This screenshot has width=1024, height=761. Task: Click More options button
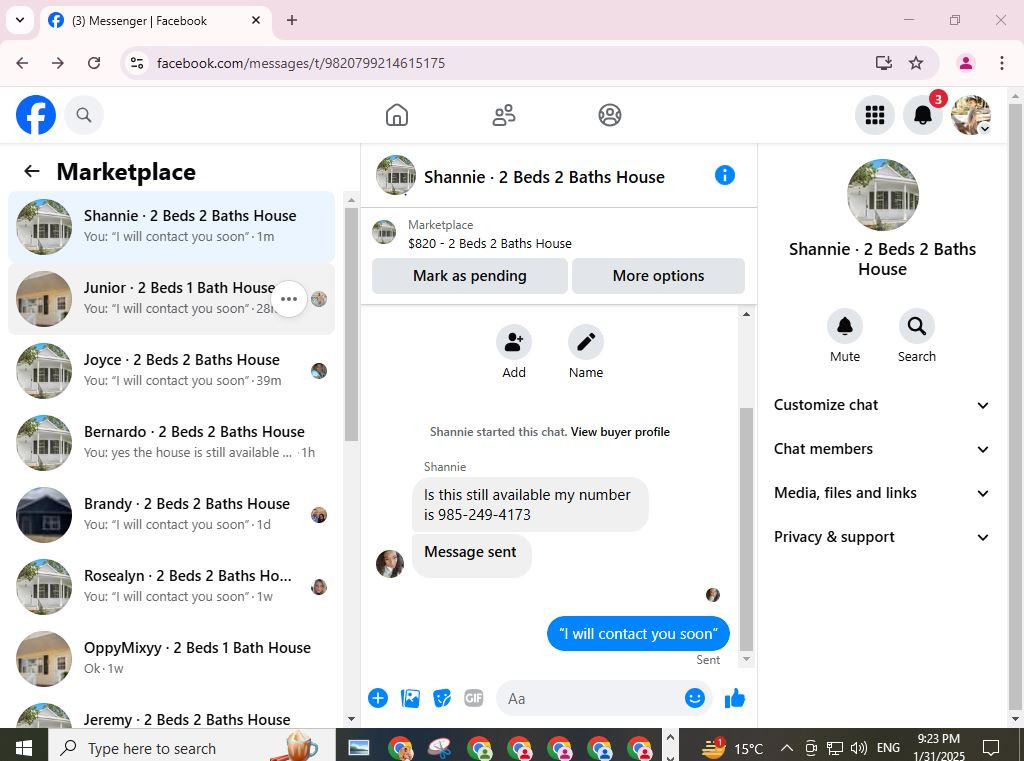tap(658, 276)
